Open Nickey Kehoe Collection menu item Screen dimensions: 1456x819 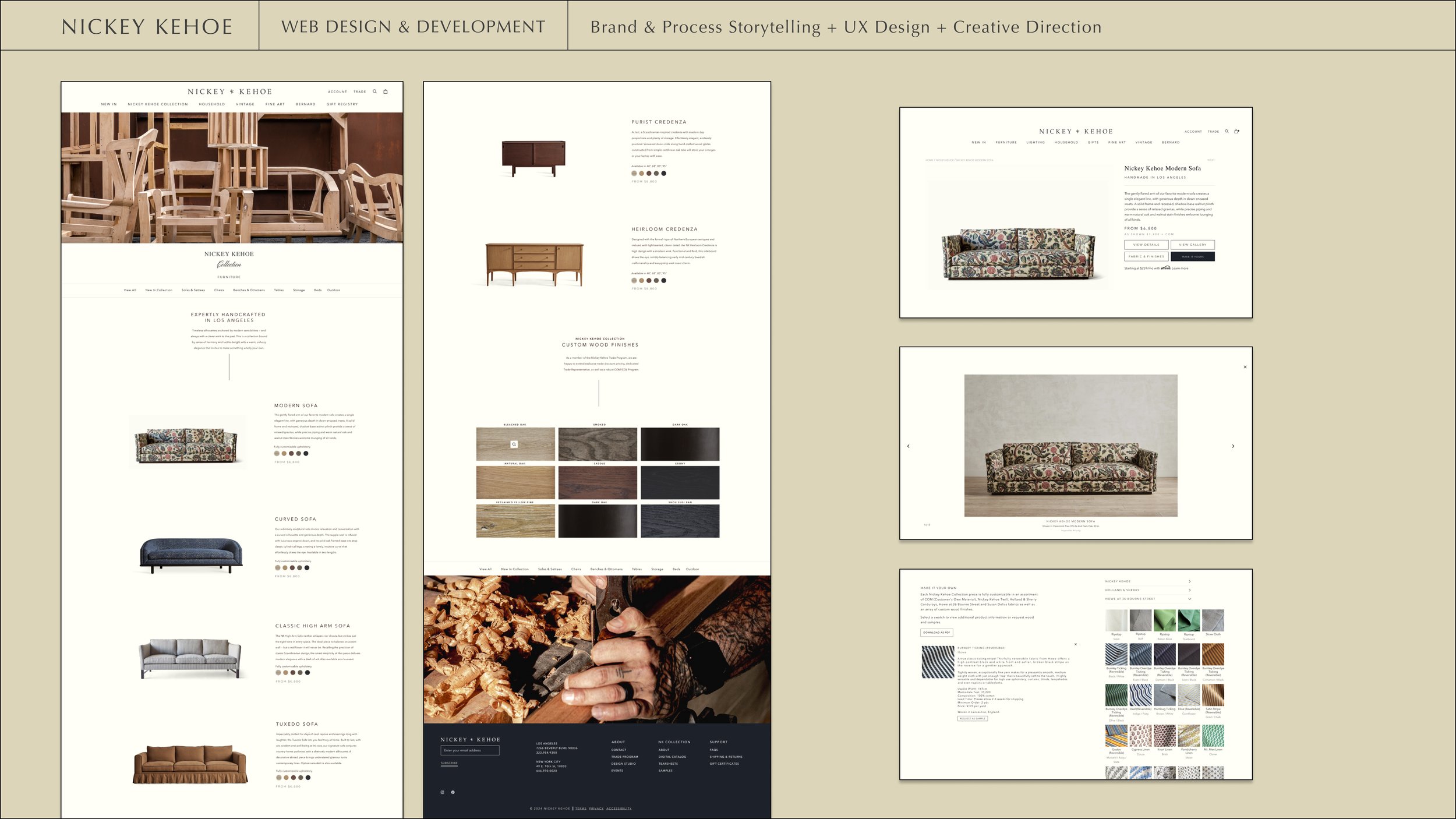(x=158, y=104)
